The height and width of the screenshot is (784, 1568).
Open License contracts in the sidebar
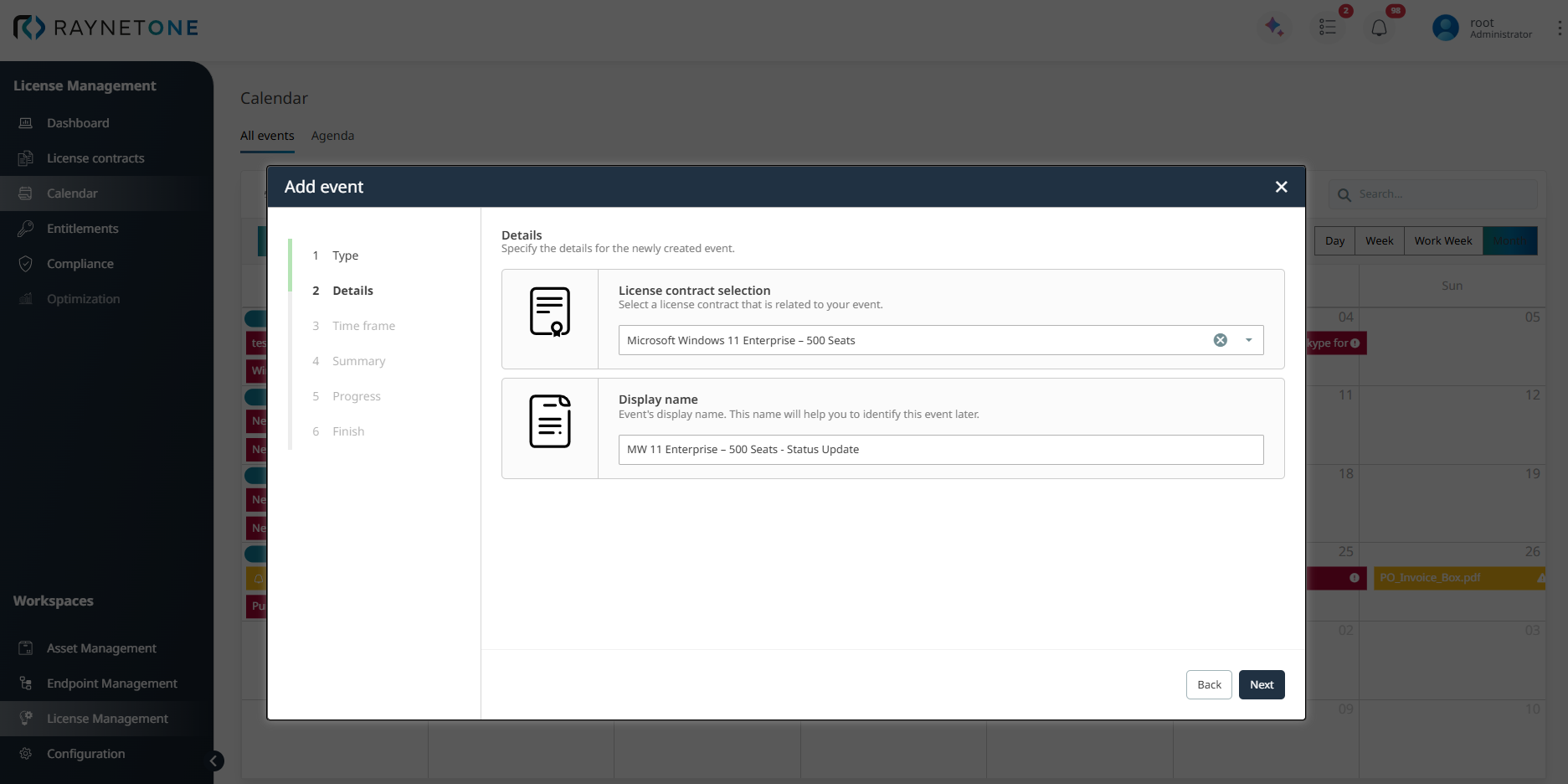pos(95,158)
